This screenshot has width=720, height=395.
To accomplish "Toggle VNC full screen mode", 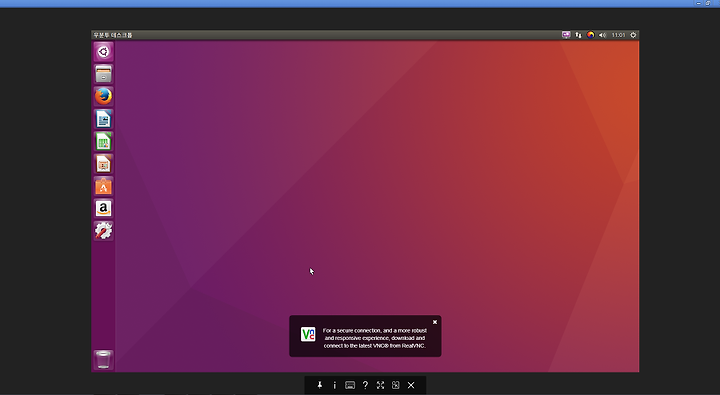I will coord(380,385).
